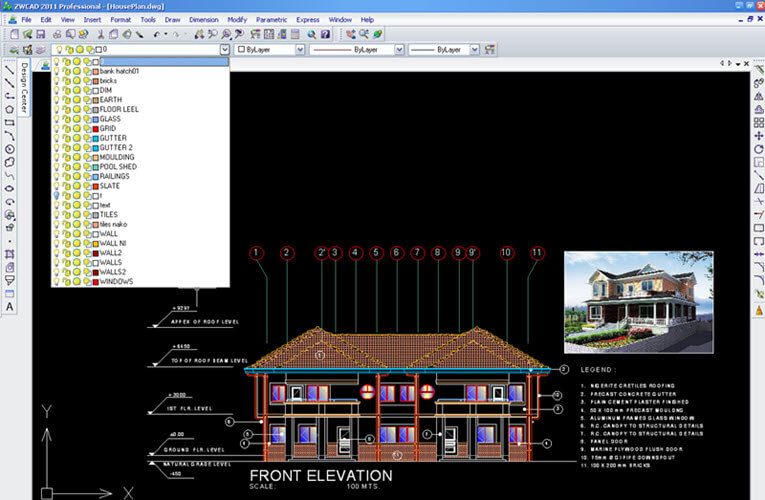Select the Polygon draw tool
Screen dimensions: 765x500
(x=9, y=109)
